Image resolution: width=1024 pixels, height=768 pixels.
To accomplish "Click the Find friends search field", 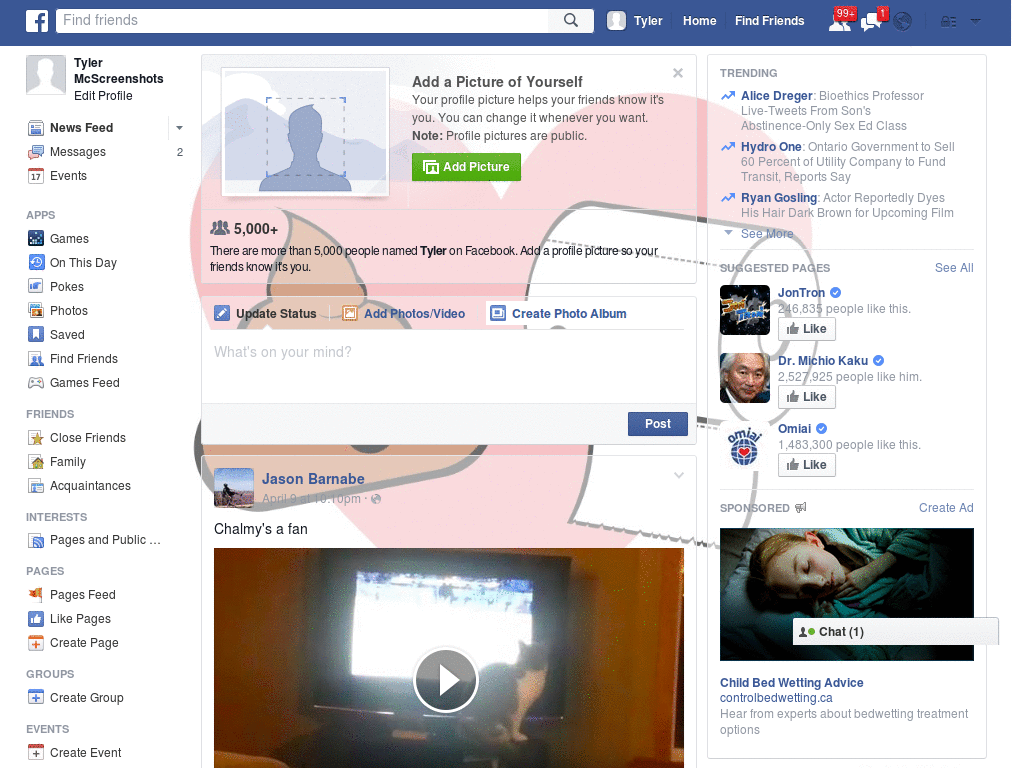I will coord(303,20).
